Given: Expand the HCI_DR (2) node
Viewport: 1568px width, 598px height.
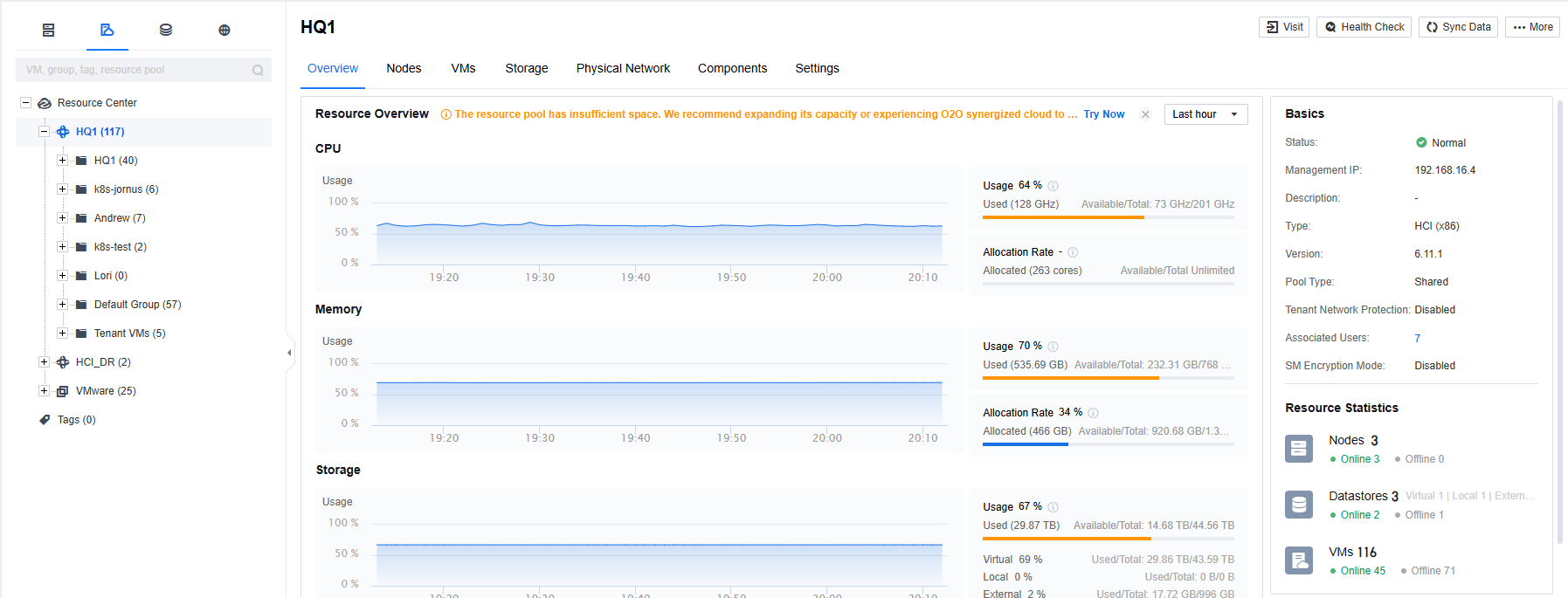Looking at the screenshot, I should [44, 362].
